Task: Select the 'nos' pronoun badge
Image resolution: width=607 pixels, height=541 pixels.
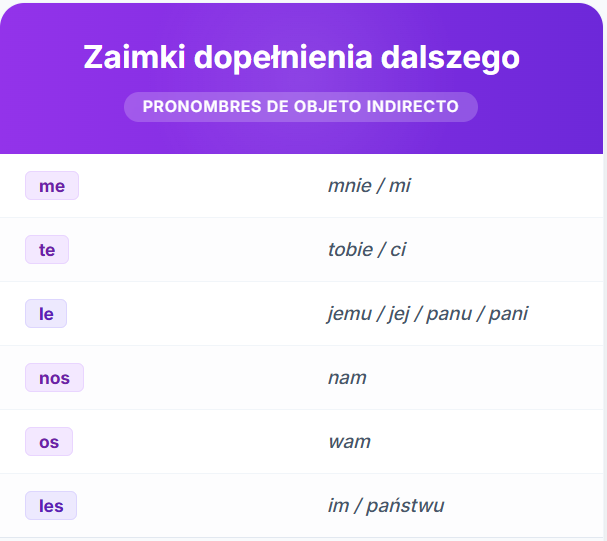Action: tap(54, 378)
